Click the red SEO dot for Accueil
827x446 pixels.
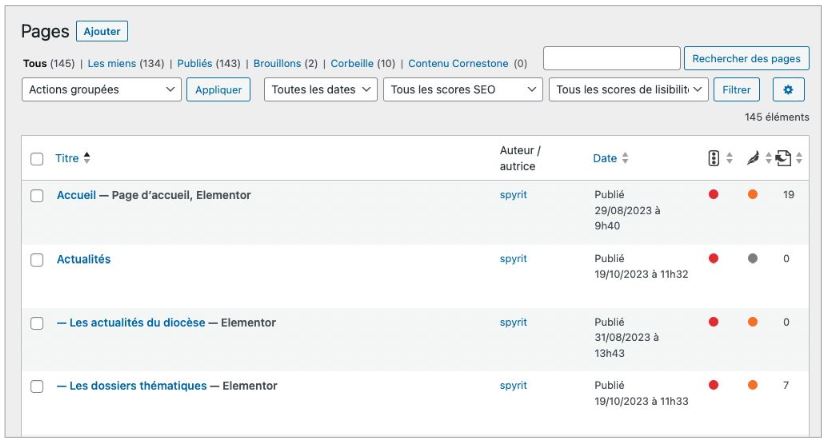tap(713, 195)
